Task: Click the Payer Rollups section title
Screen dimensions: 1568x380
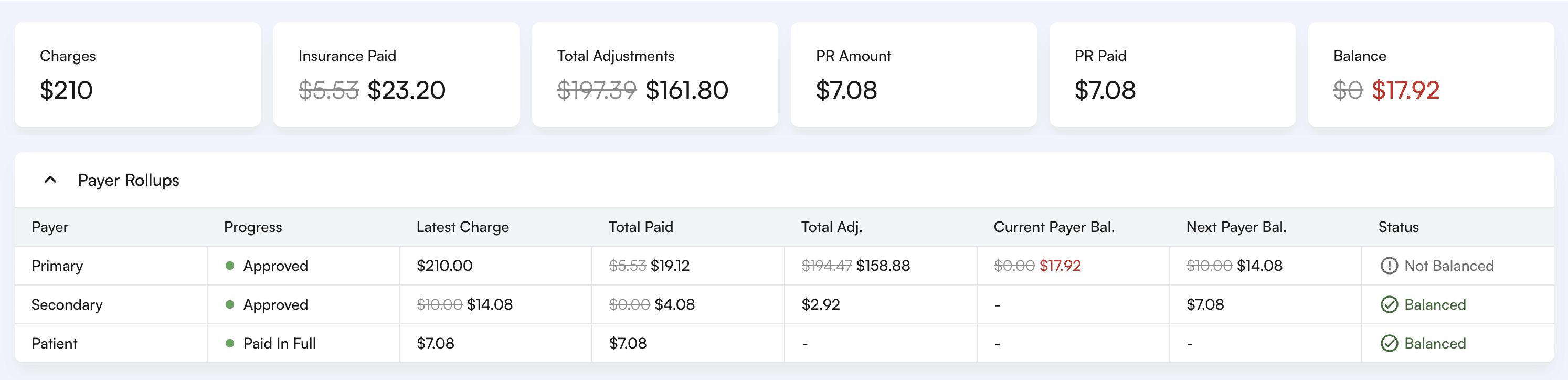Action: point(129,180)
